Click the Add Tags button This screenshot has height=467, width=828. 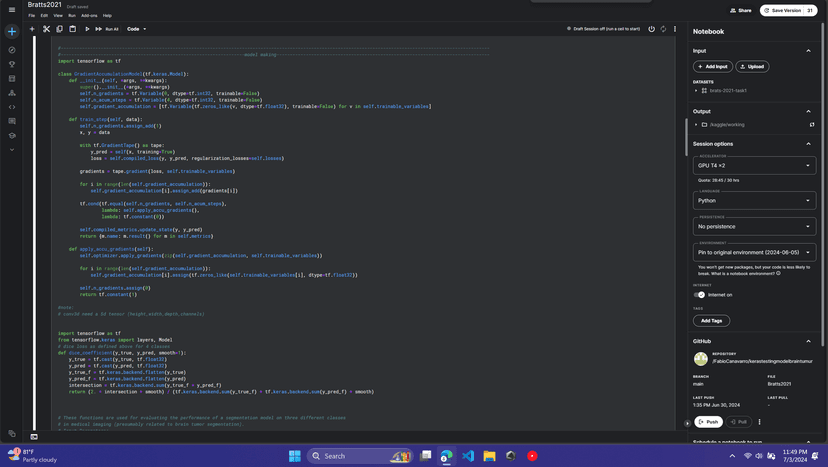(x=711, y=321)
